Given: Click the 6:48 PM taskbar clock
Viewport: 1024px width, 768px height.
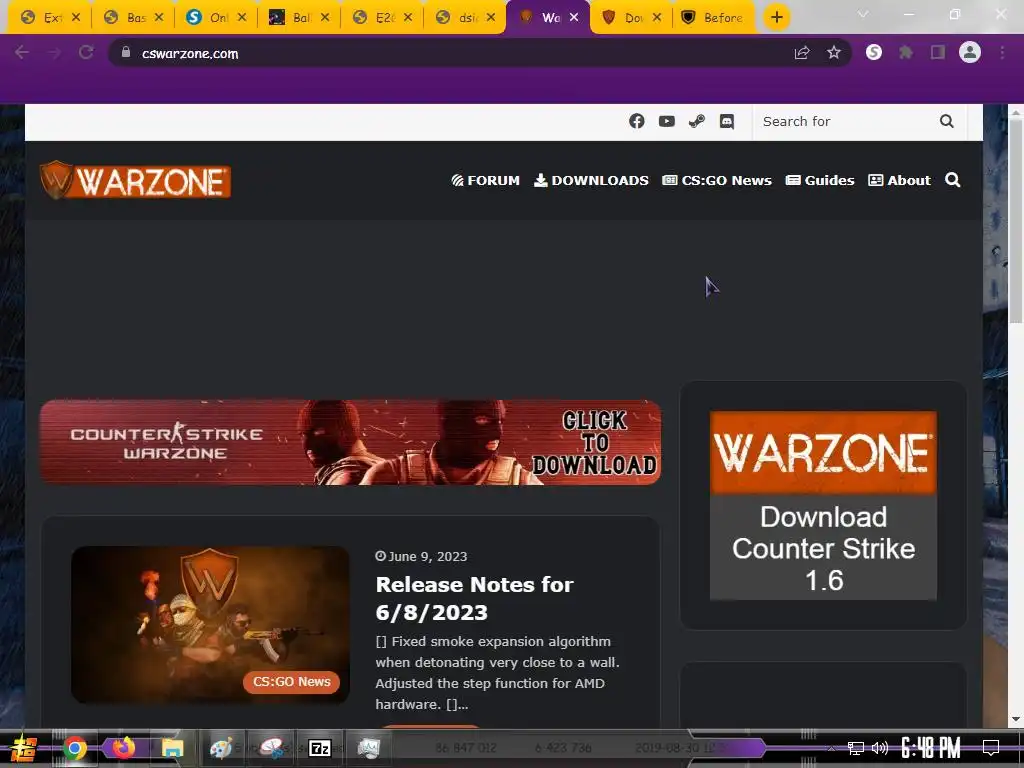Looking at the screenshot, I should tap(931, 748).
